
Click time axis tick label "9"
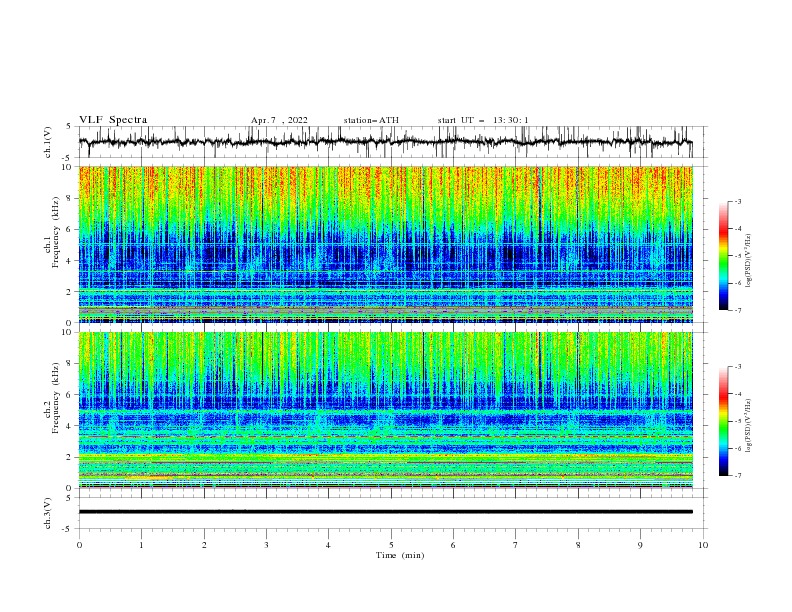click(x=640, y=545)
